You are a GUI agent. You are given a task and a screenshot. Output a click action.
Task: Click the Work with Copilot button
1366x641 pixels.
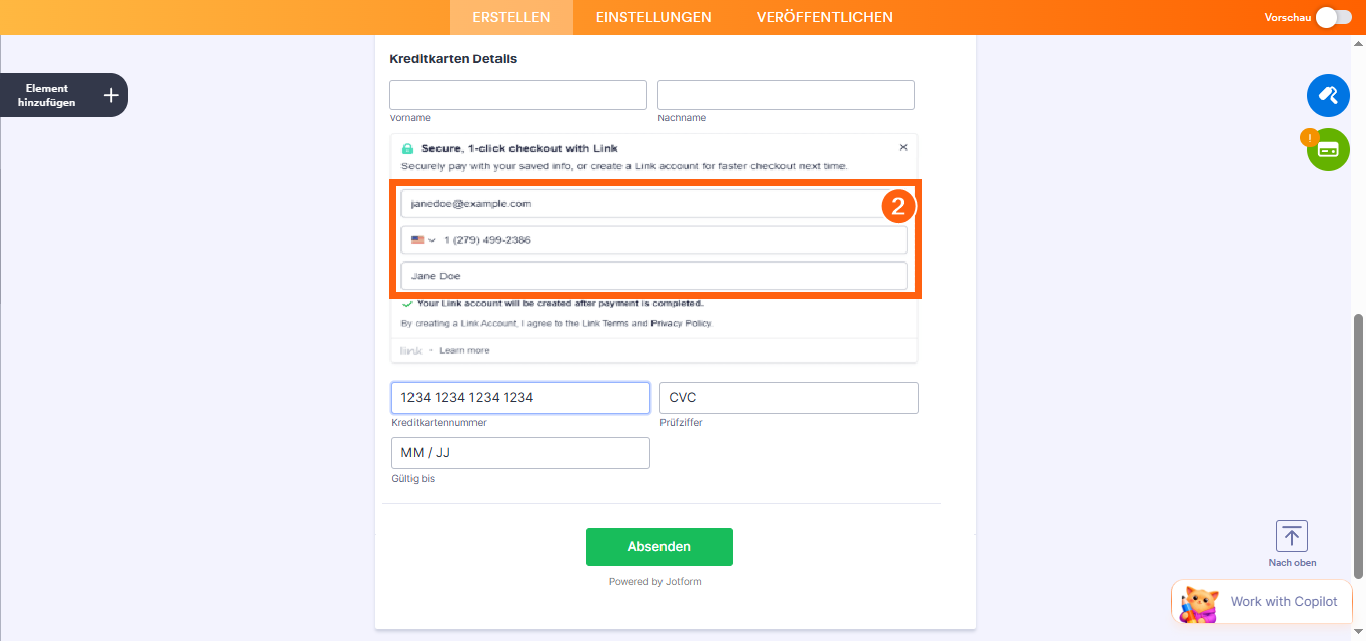[1283, 601]
